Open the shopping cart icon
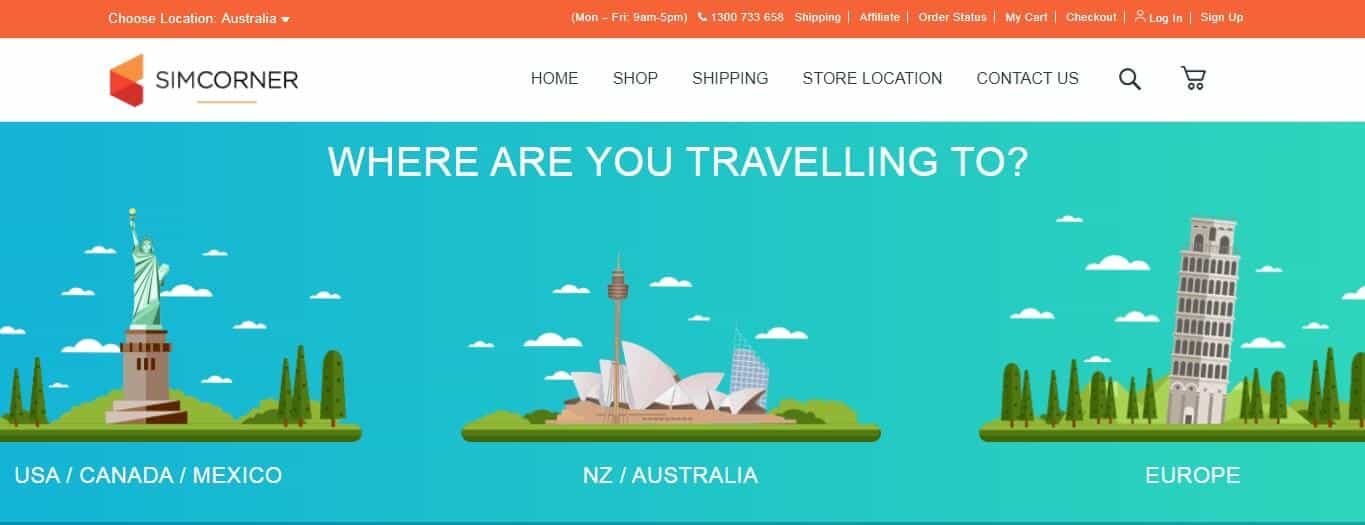The width and height of the screenshot is (1365, 525). pyautogui.click(x=1193, y=78)
